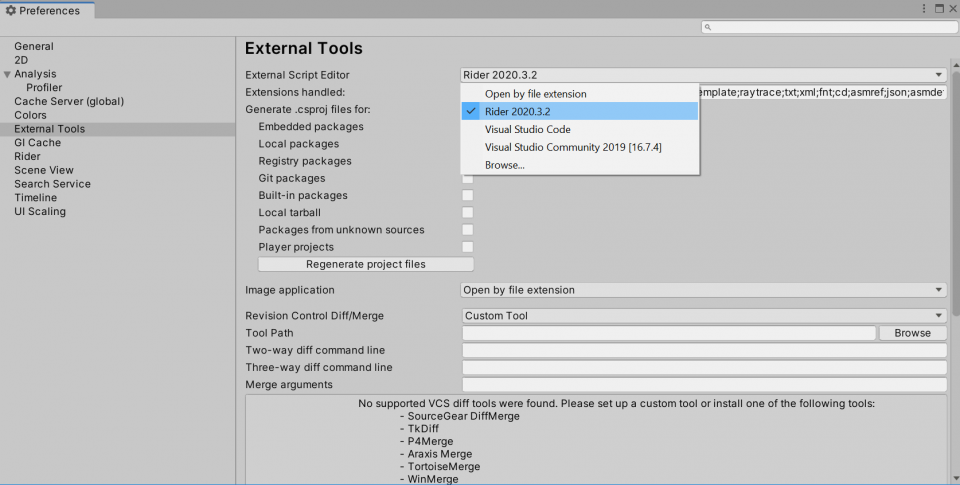This screenshot has width=960, height=485.
Task: Click 'SourceGear DiffMerge' text
Action: point(463,416)
